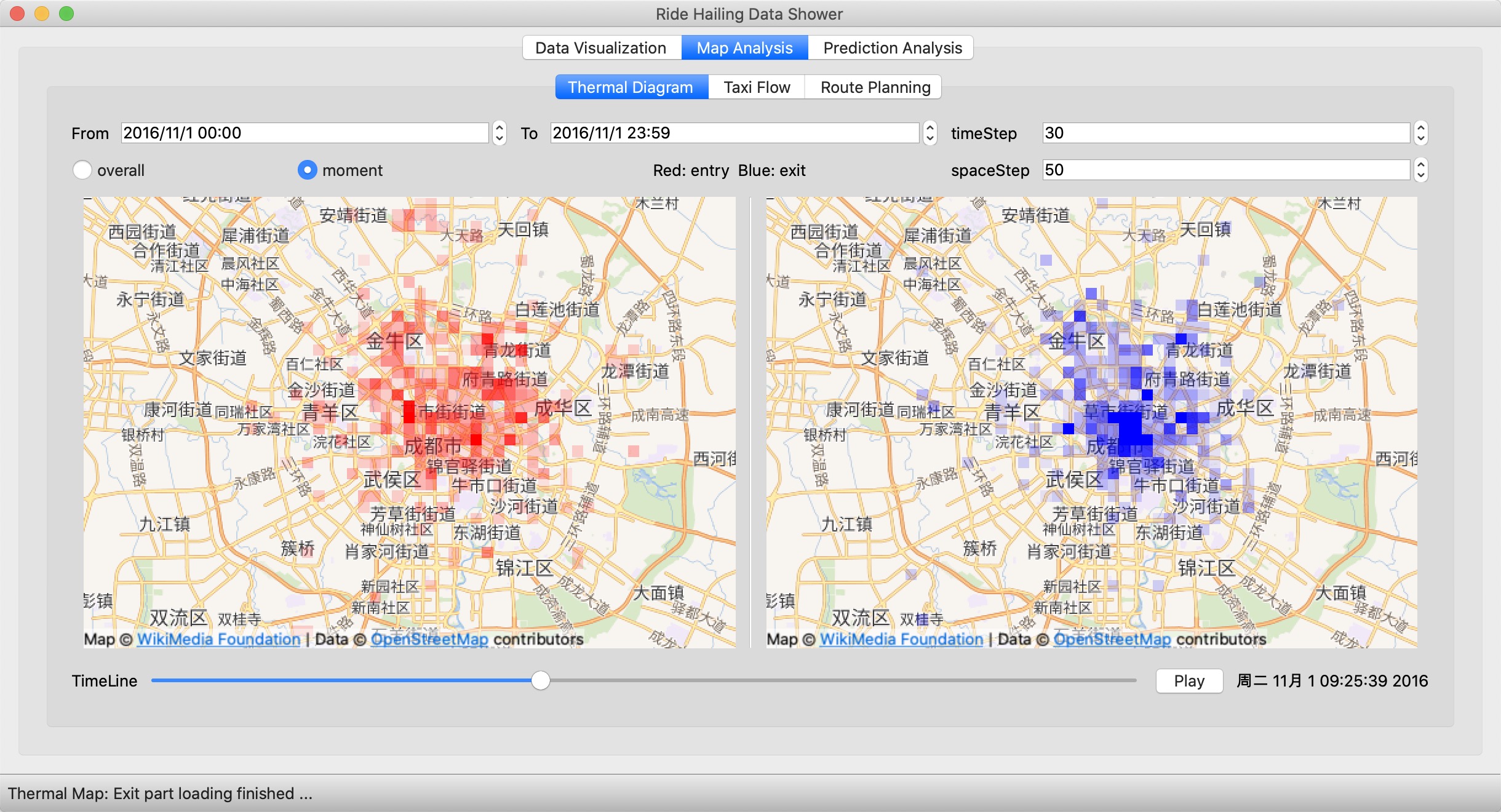The width and height of the screenshot is (1501, 812).
Task: Click the timeStep spinner arrows
Action: pyautogui.click(x=1420, y=133)
